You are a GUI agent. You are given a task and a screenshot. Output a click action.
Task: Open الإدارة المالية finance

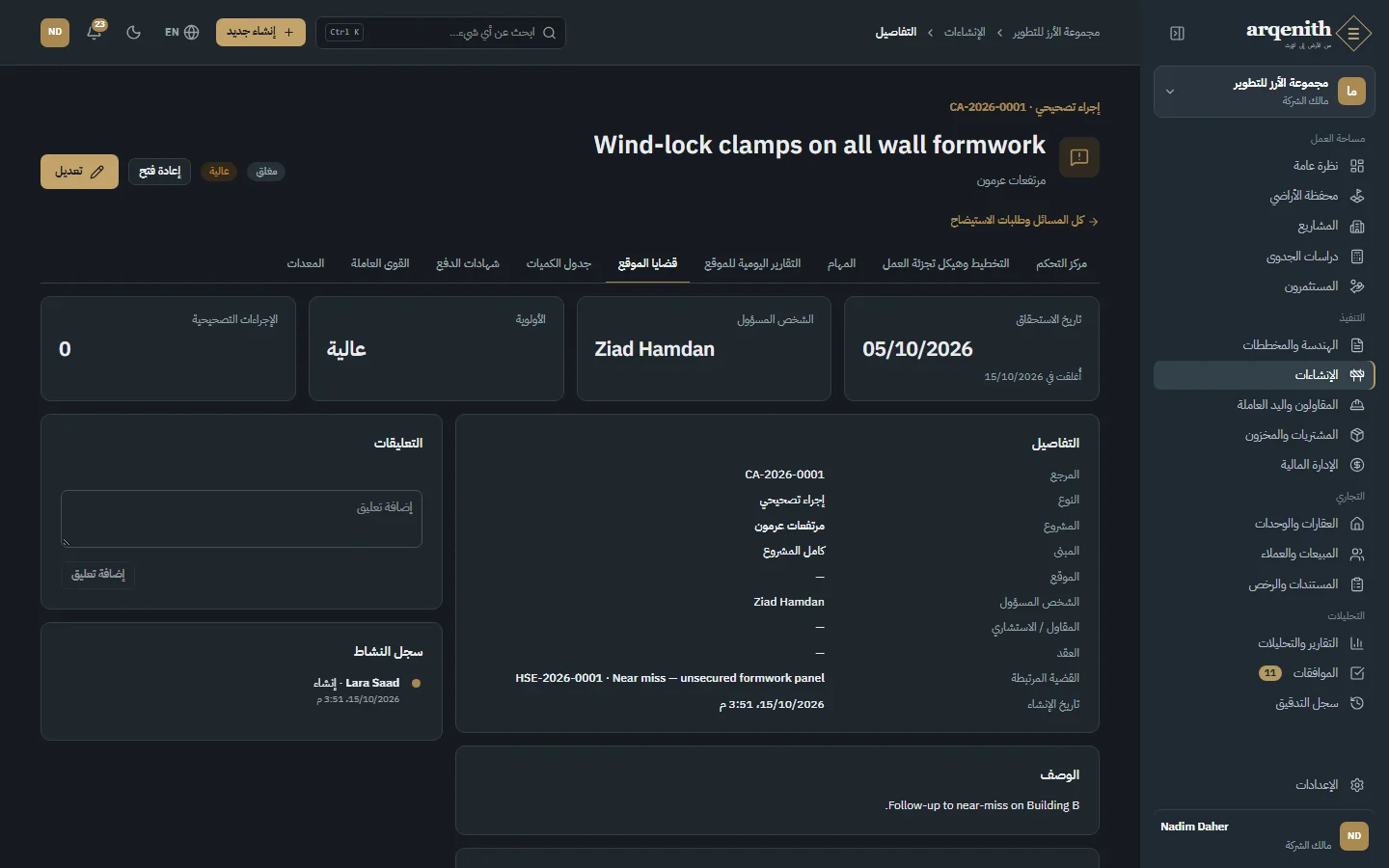pos(1263,465)
